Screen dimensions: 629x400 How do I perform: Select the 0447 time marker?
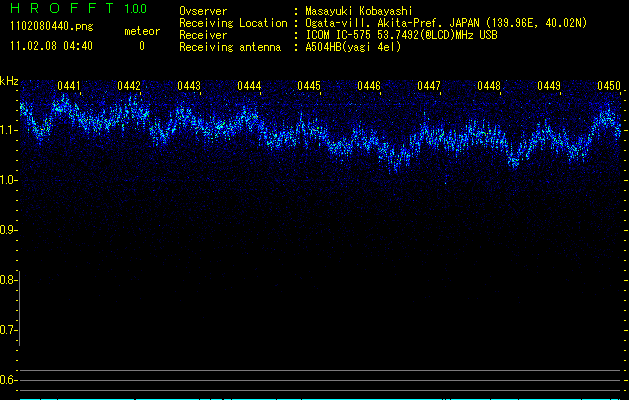pyautogui.click(x=429, y=87)
